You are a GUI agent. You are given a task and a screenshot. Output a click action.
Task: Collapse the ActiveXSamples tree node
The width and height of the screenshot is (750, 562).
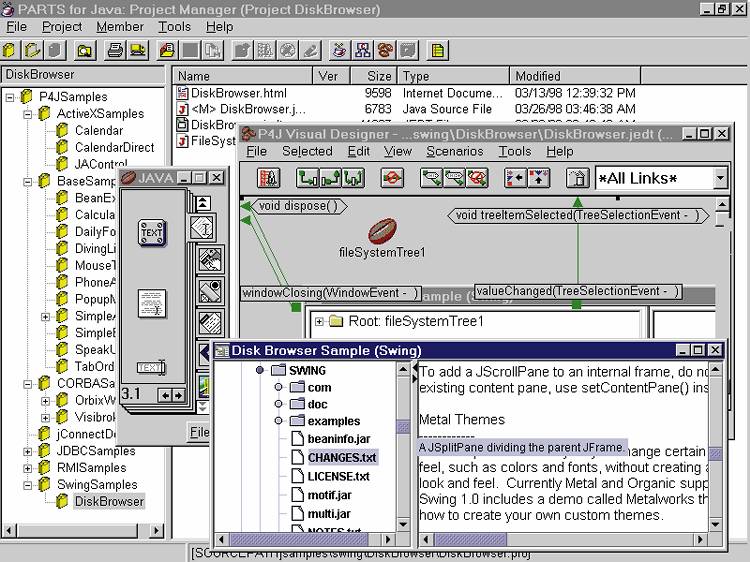28,114
